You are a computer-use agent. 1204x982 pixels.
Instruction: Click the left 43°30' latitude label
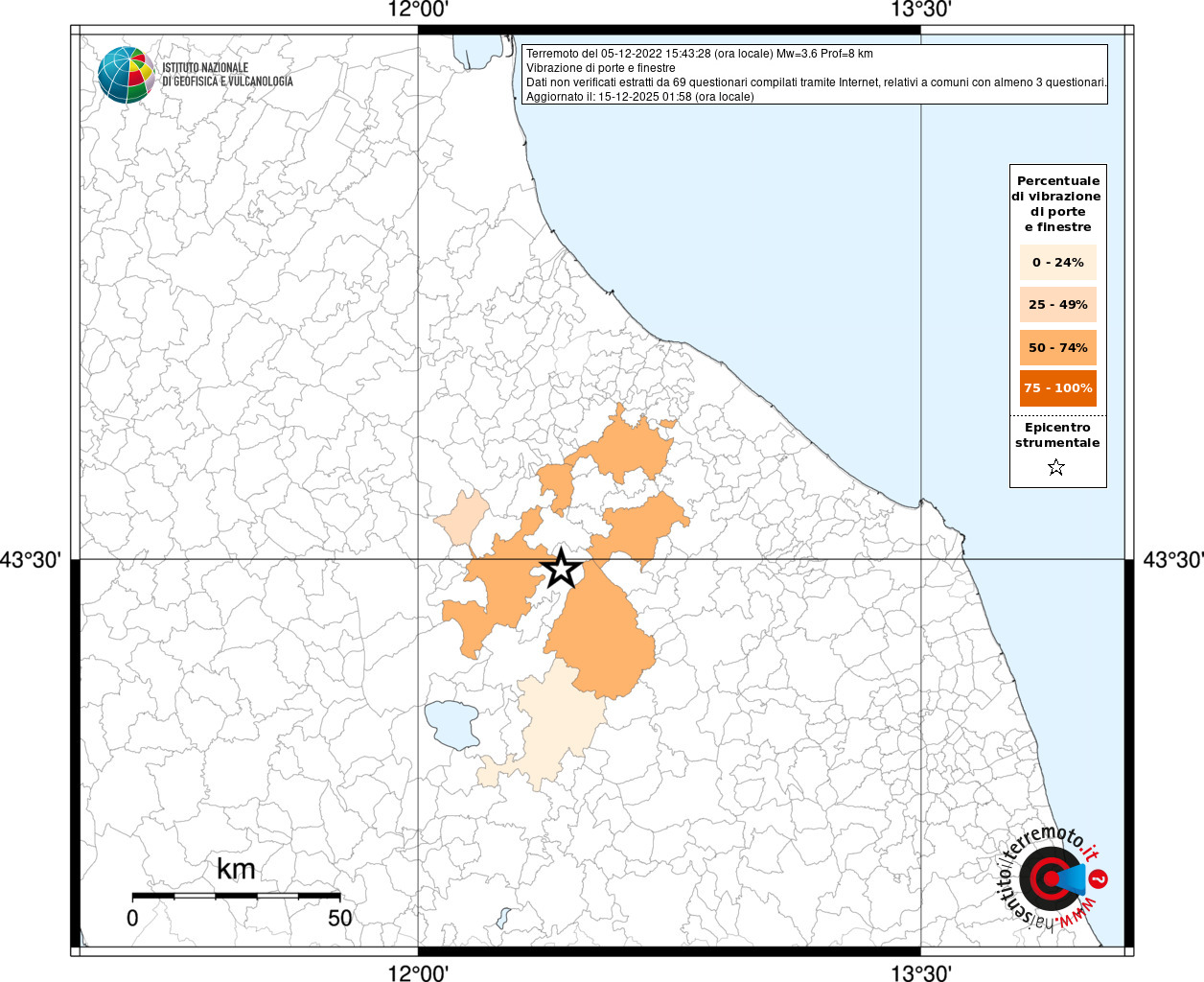(x=31, y=559)
